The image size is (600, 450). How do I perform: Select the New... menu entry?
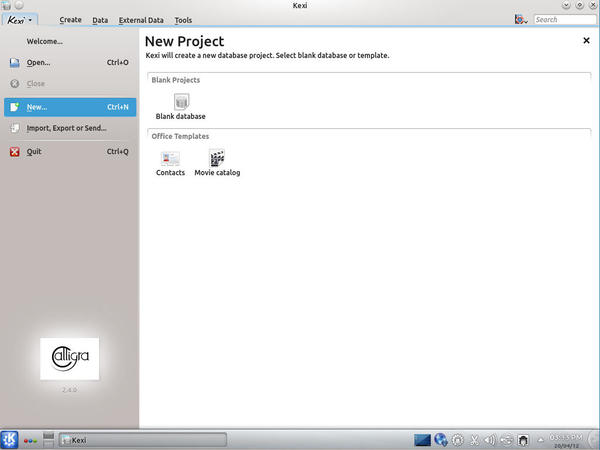click(x=70, y=107)
